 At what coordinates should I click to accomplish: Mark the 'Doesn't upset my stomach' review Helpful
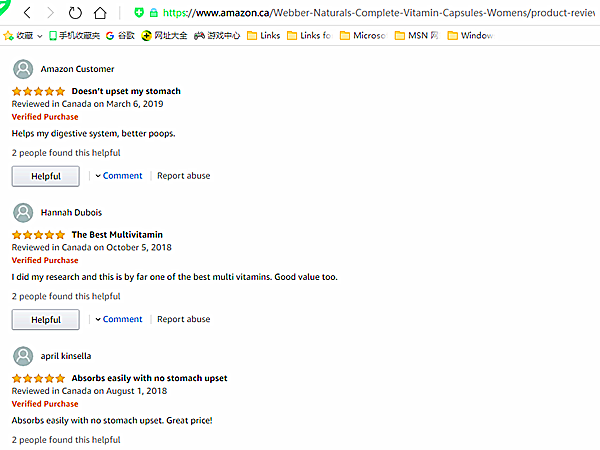[45, 176]
